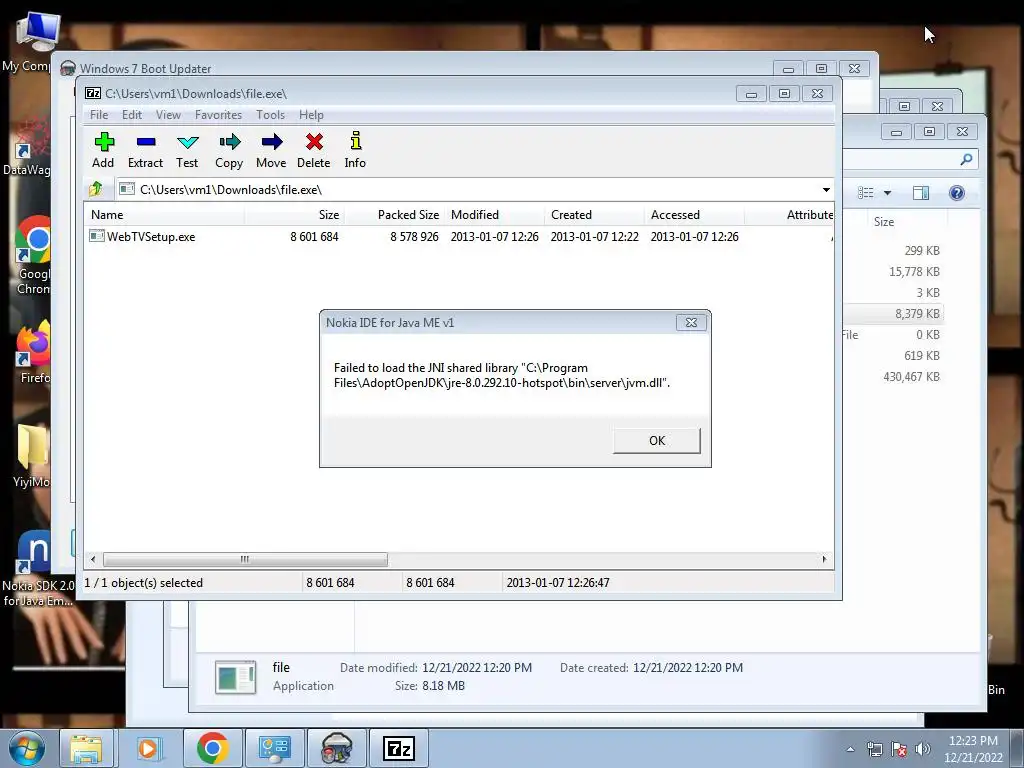This screenshot has height=768, width=1024.
Task: Click the volume speaker tray icon
Action: click(923, 749)
